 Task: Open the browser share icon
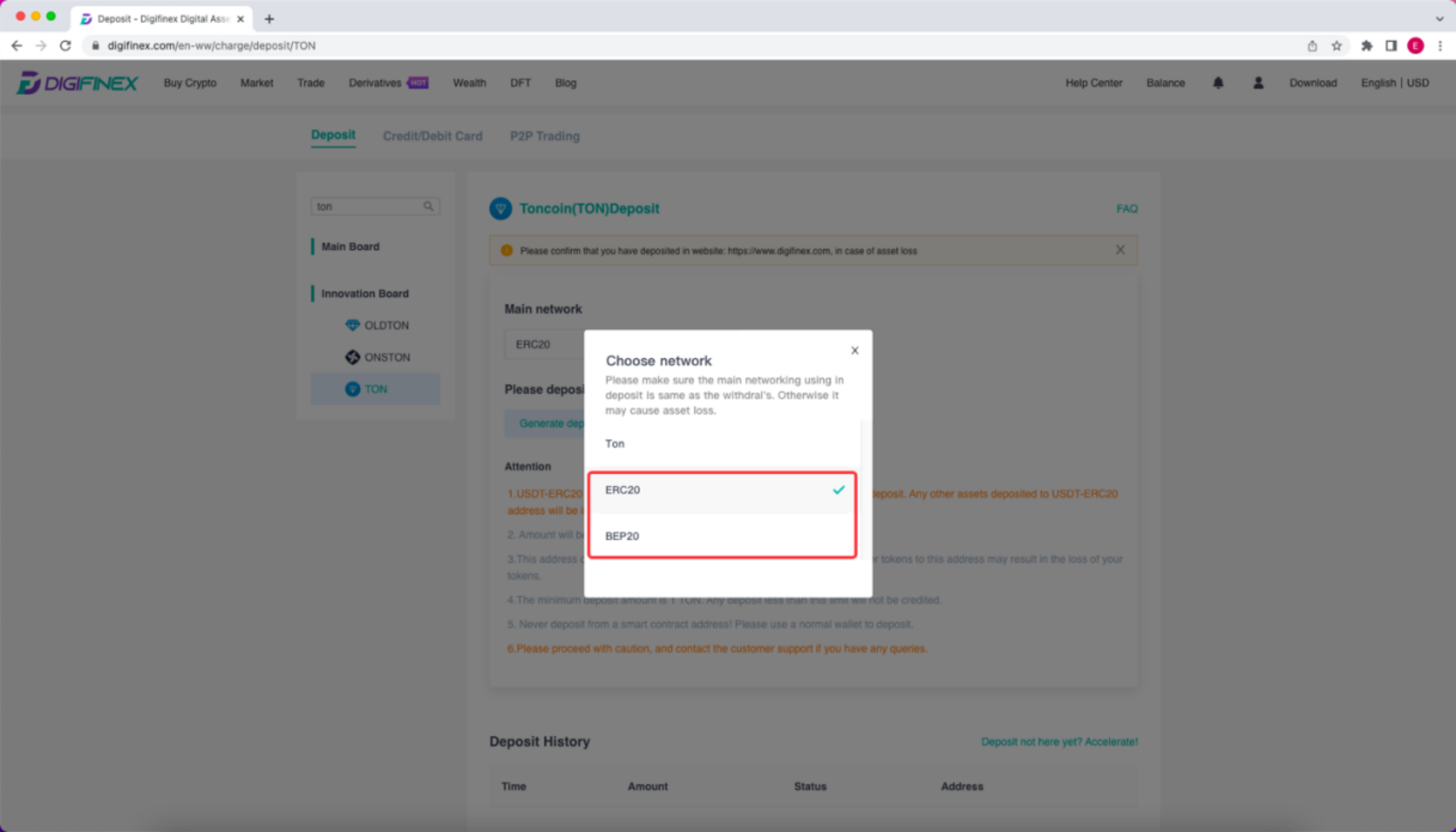1312,46
